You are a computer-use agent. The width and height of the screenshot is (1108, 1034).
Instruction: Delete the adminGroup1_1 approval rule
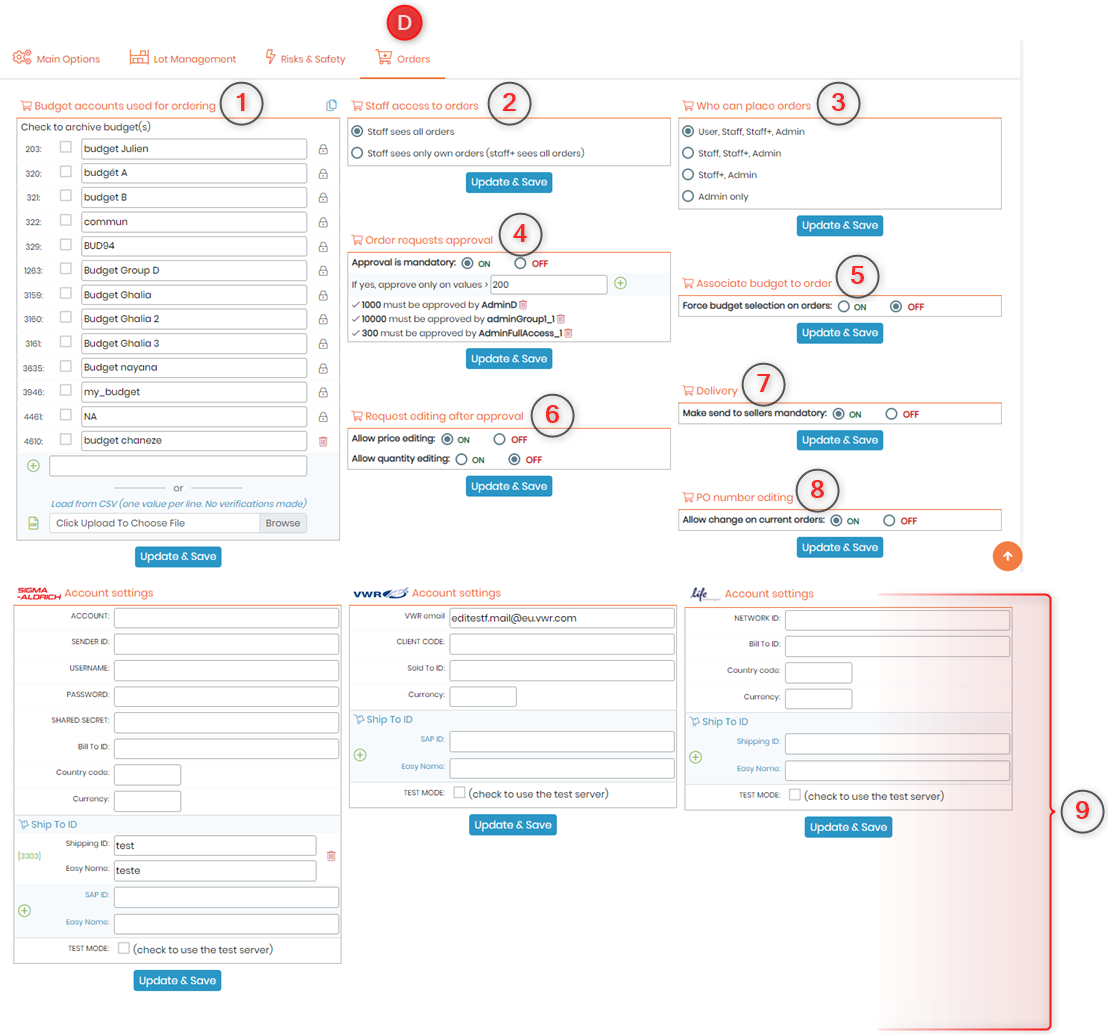click(x=561, y=319)
